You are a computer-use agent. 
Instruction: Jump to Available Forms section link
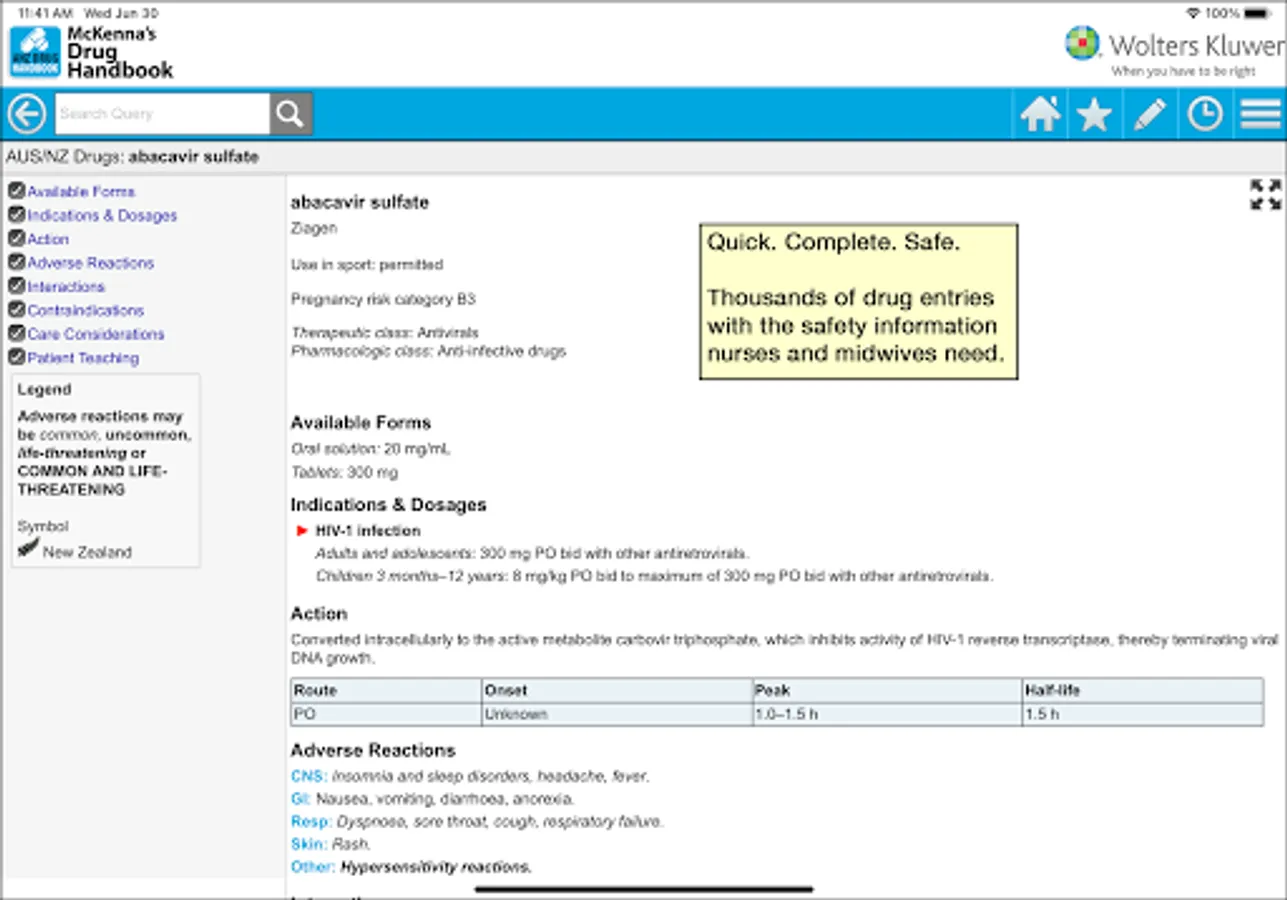[81, 191]
